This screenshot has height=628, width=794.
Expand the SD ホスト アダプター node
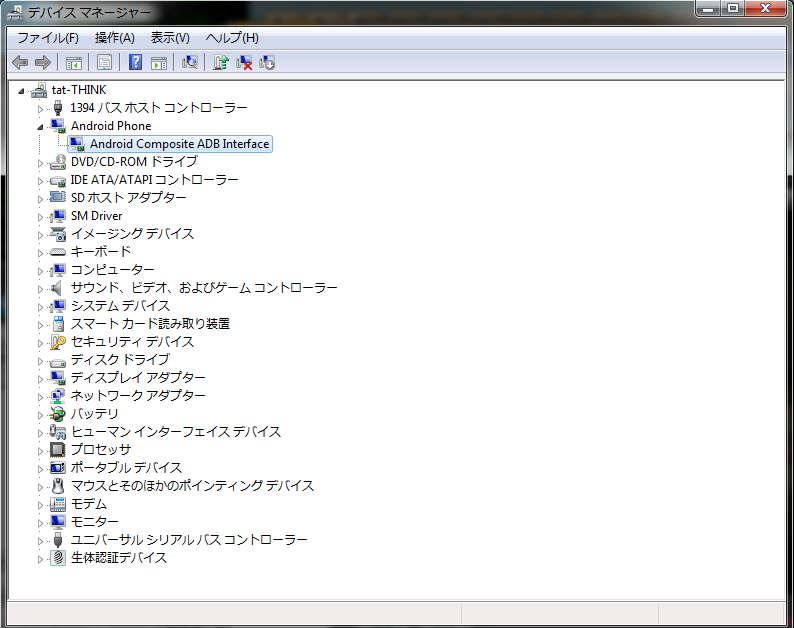40,199
